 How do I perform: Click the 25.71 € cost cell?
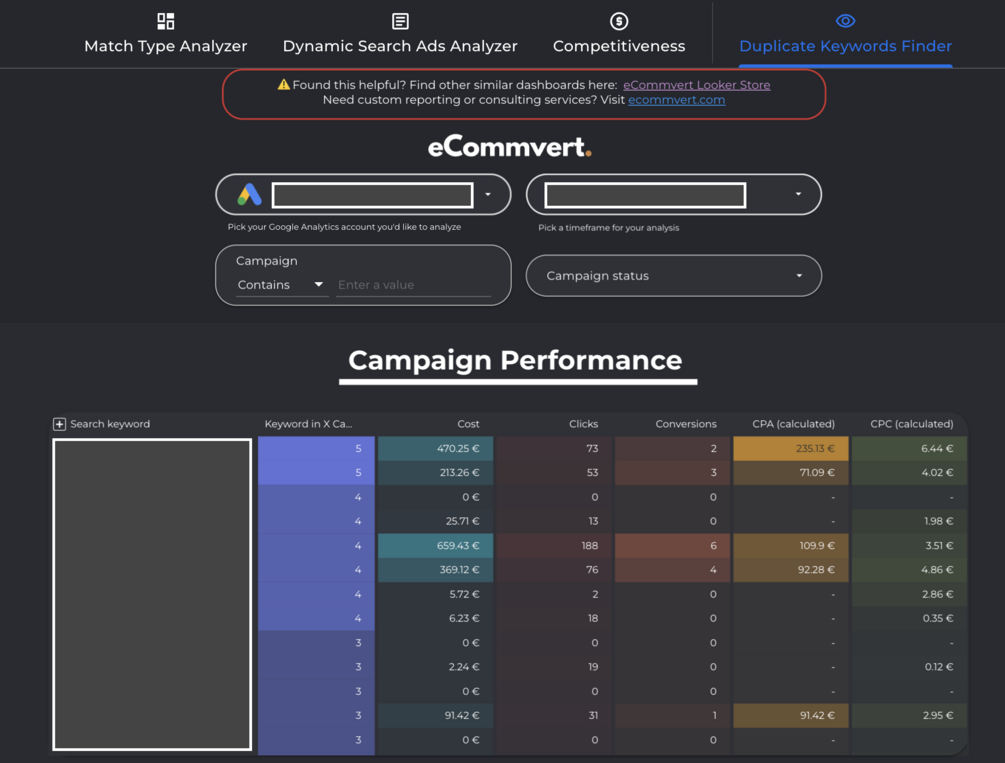(436, 521)
